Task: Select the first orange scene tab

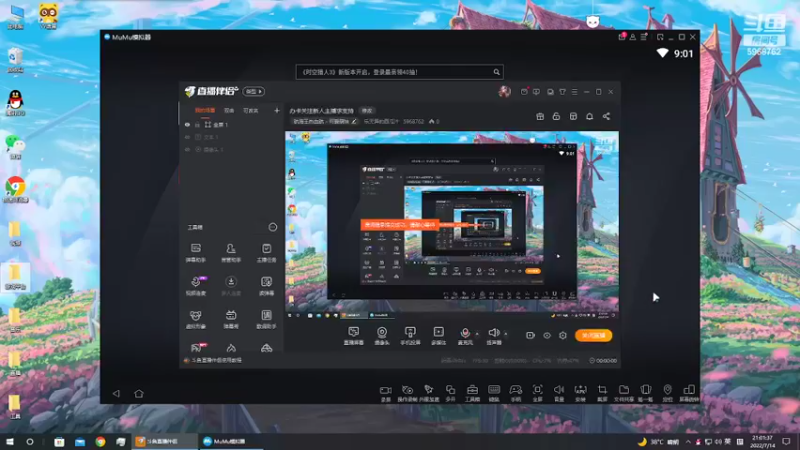Action: coord(205,111)
